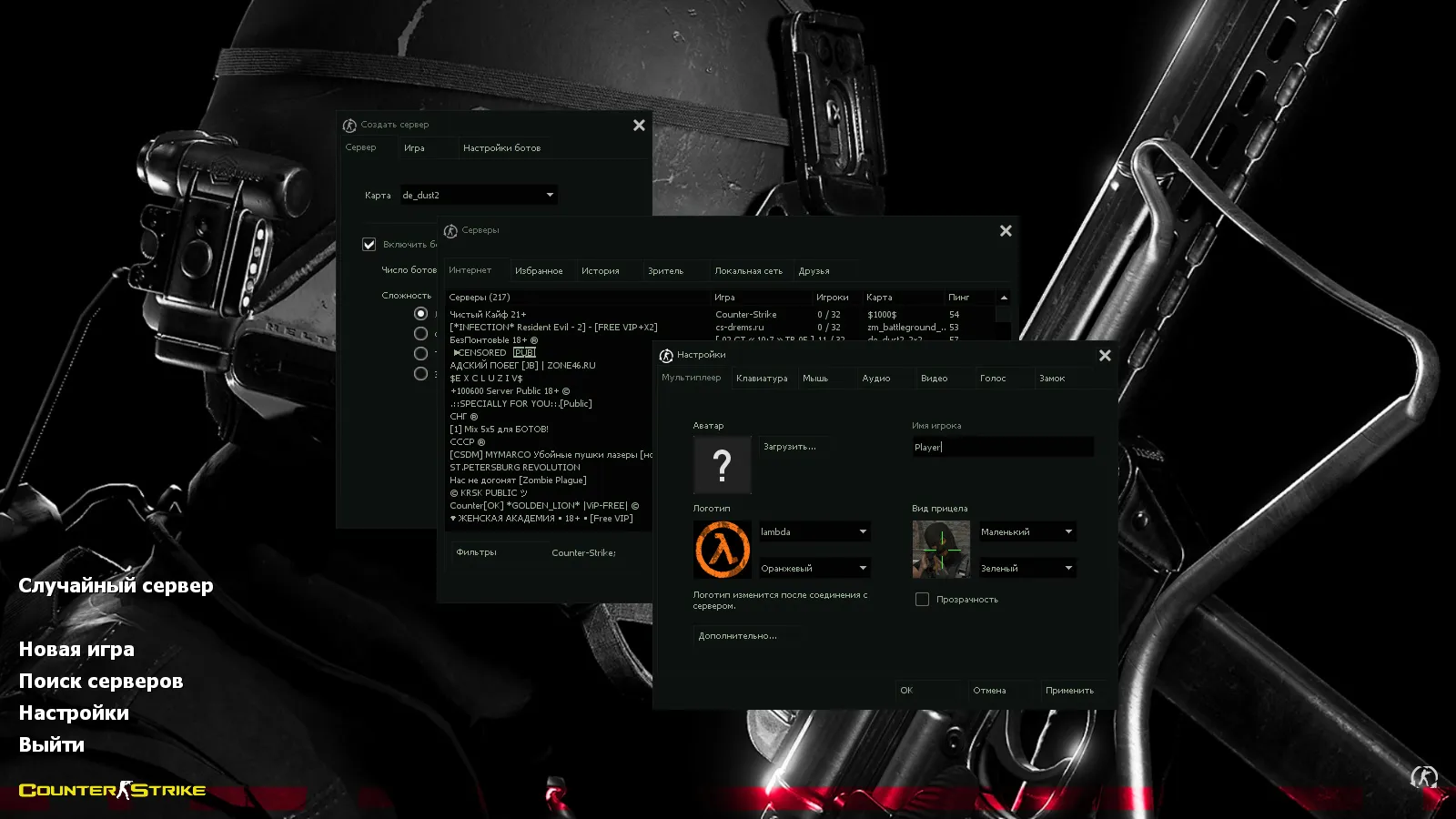This screenshot has height=819, width=1456.
Task: Click the CS icon in Создать сервер title bar
Action: [349, 125]
